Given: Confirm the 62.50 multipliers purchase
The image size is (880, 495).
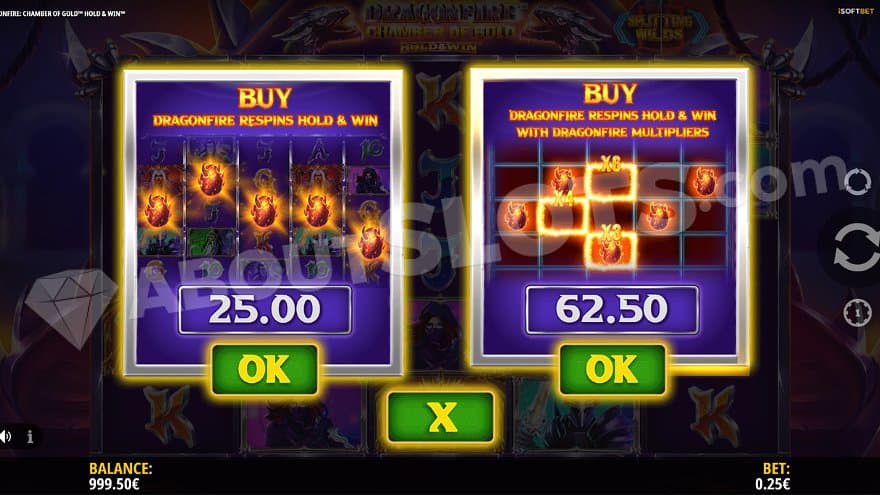Looking at the screenshot, I should click(x=612, y=369).
